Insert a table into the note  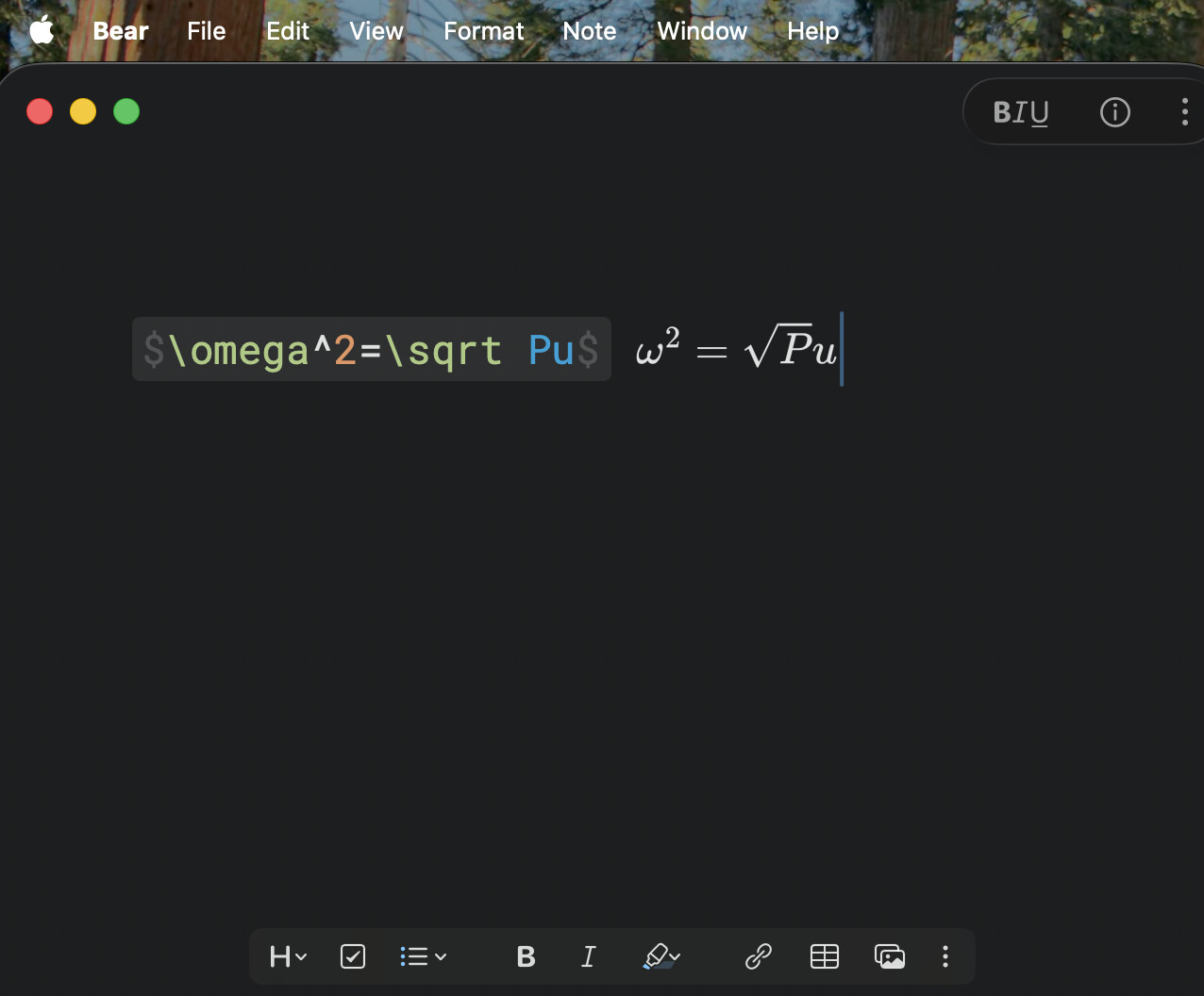click(x=825, y=957)
